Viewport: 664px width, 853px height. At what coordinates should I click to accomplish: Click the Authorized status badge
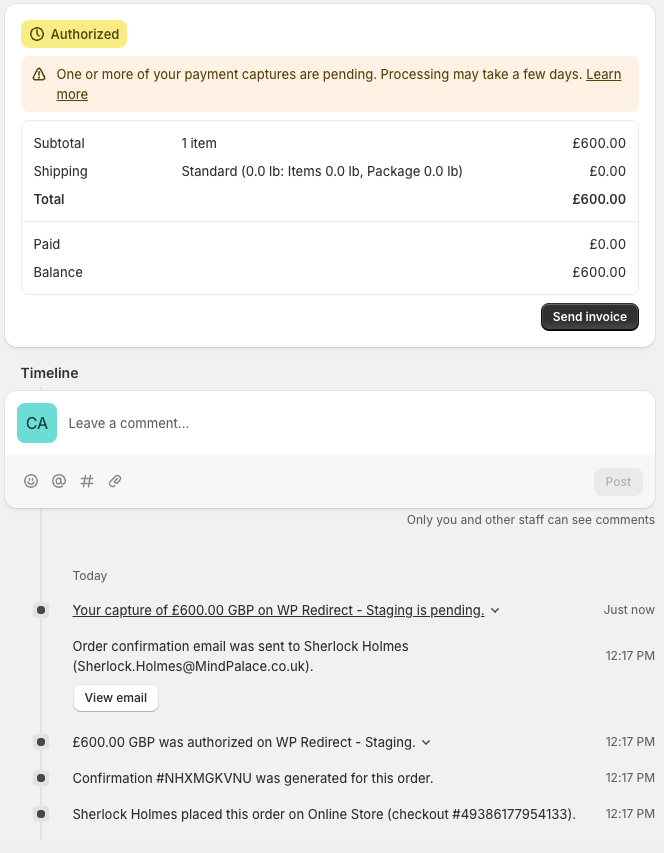(x=74, y=34)
